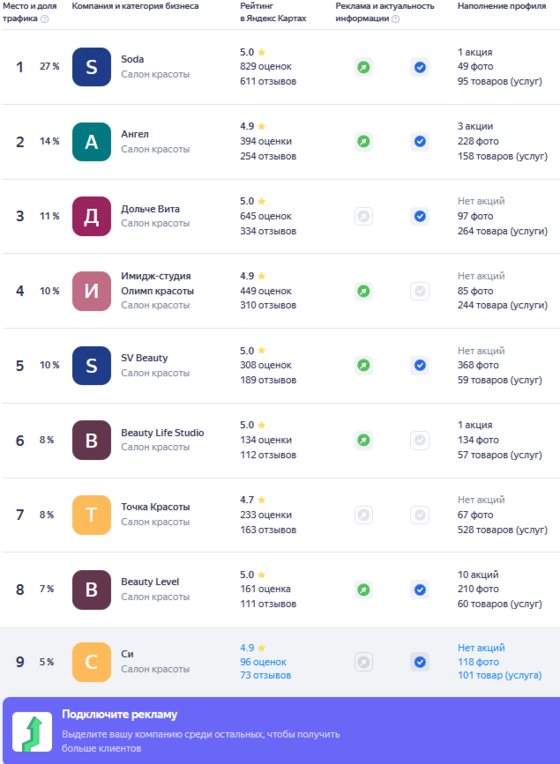This screenshot has width=560, height=764.
Task: Click the blue verified checkmark for Ангел
Action: coord(420,142)
